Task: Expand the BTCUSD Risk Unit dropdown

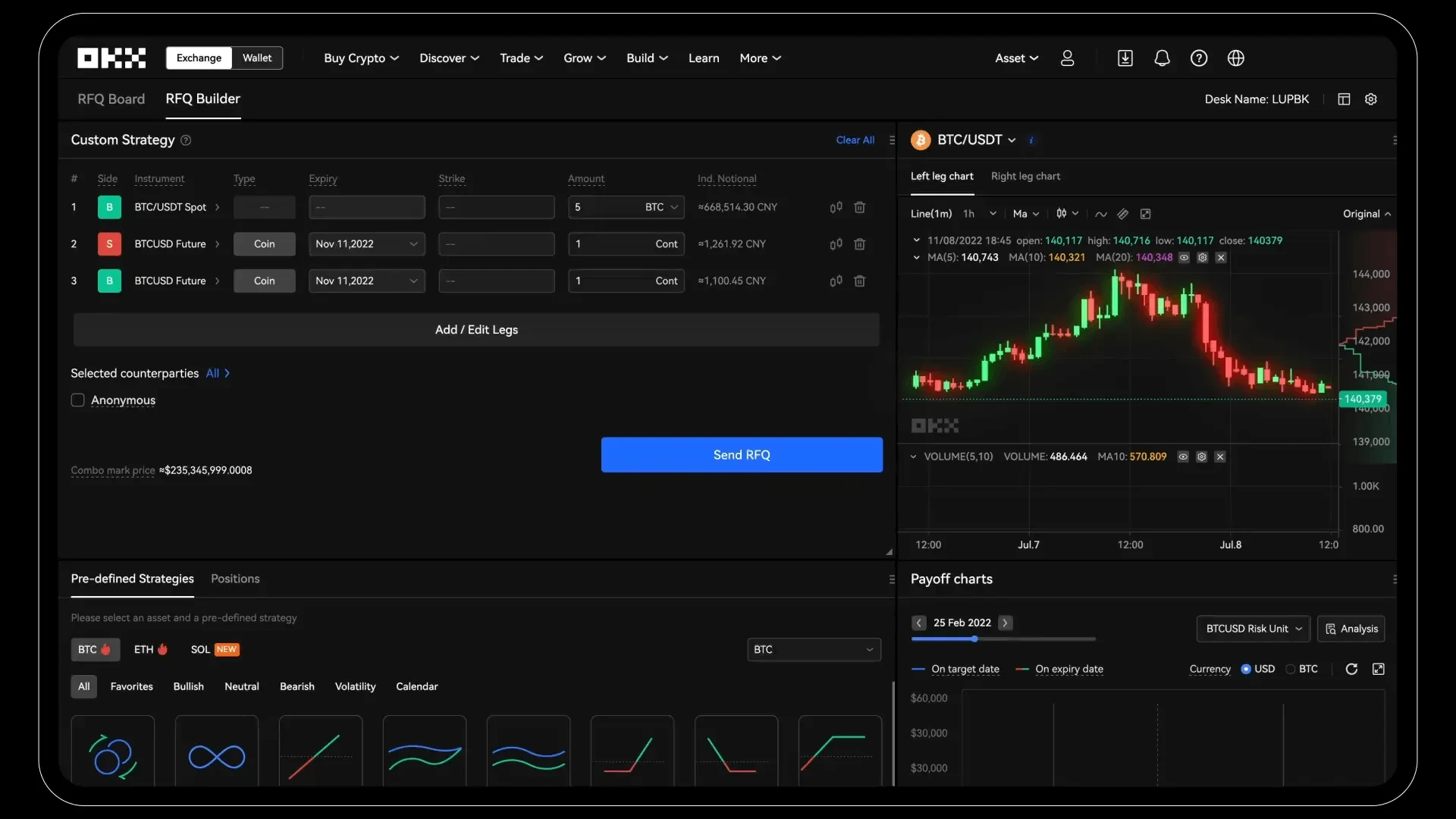Action: (1253, 628)
